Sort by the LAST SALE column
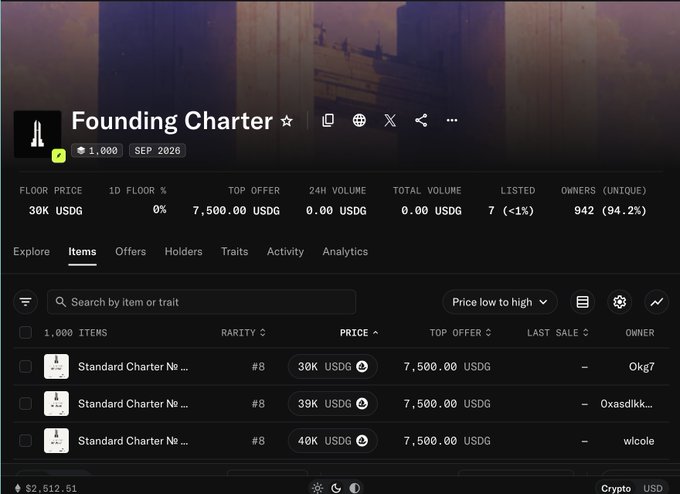The height and width of the screenshot is (494, 680). (558, 333)
